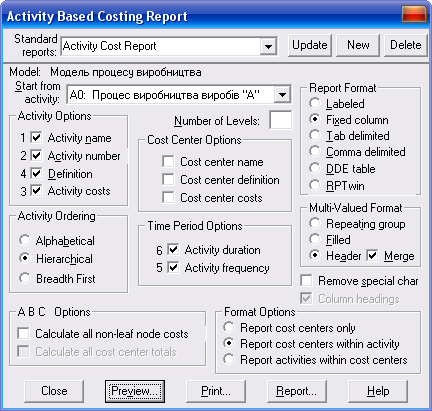Viewport: 432px width, 411px height.
Task: Click the Close button at the bottom
Action: click(x=54, y=391)
